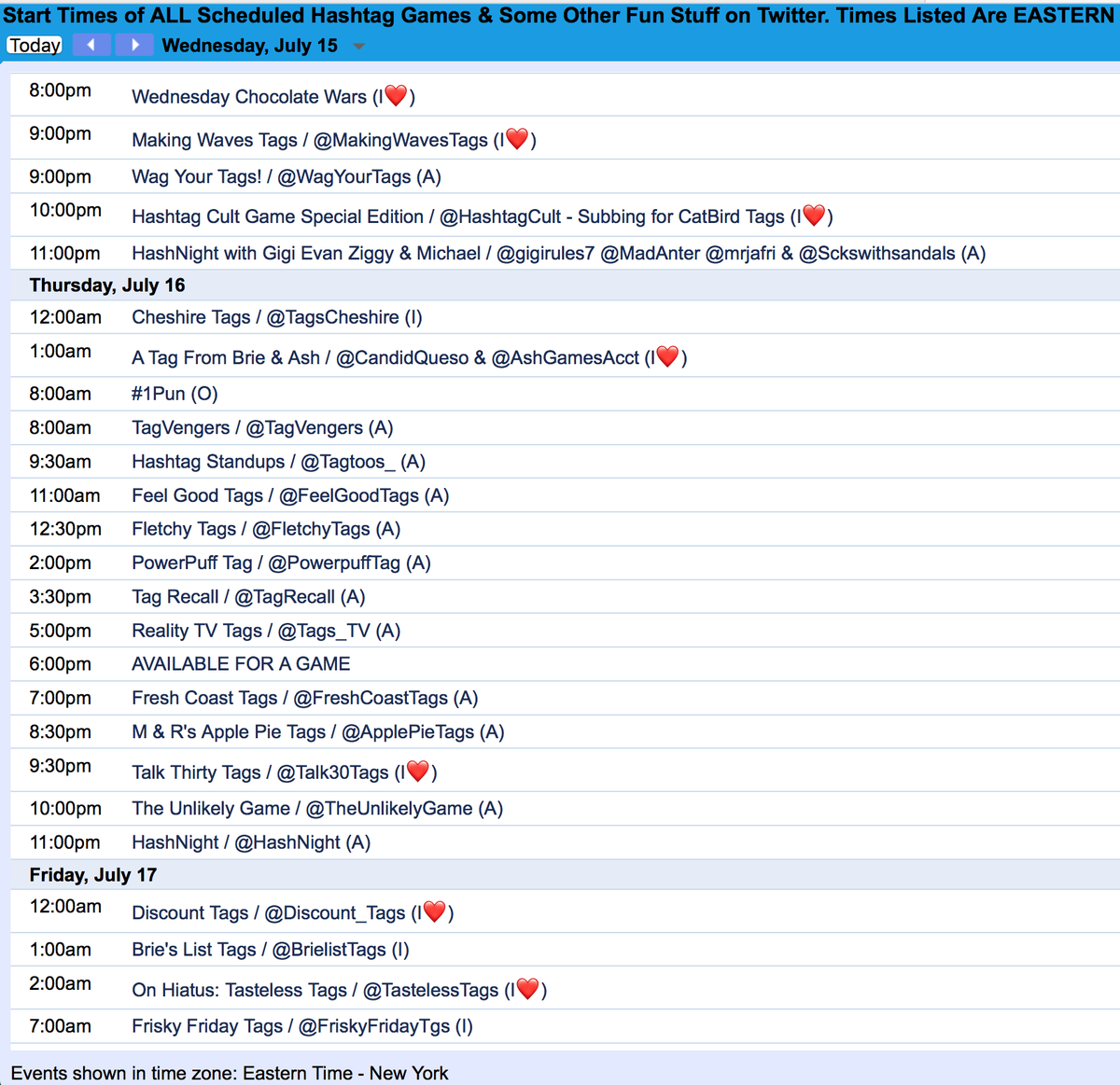Open Making Waves Tags event
The height and width of the screenshot is (1085, 1120).
coord(334,140)
